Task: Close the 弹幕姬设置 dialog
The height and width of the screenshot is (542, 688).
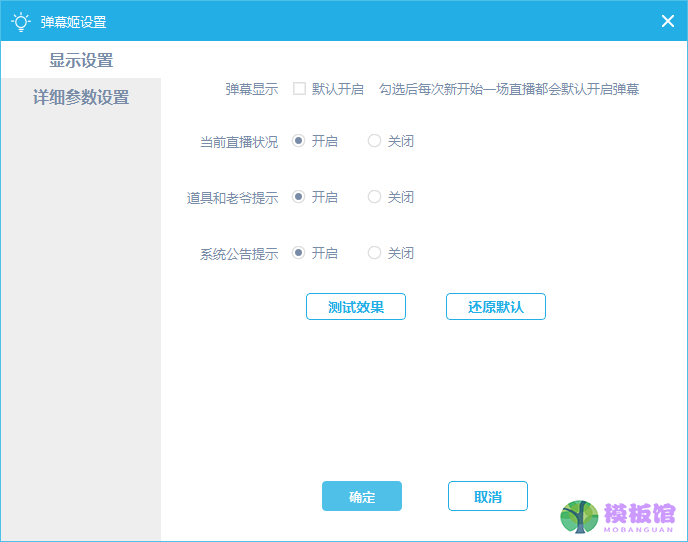Action: [667, 21]
